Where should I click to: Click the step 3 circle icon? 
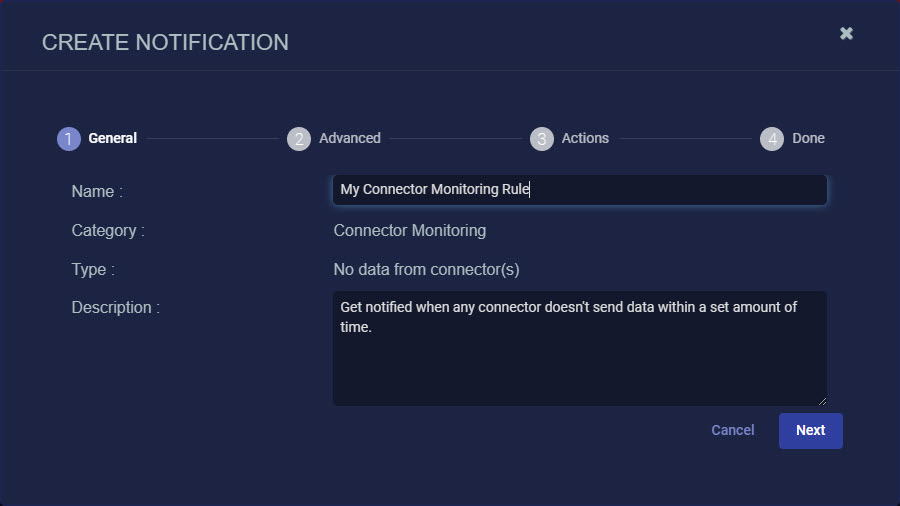pos(541,139)
